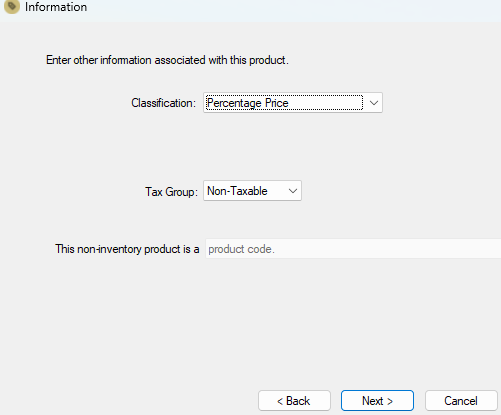Click the product code text field
501x415 pixels.
point(353,249)
